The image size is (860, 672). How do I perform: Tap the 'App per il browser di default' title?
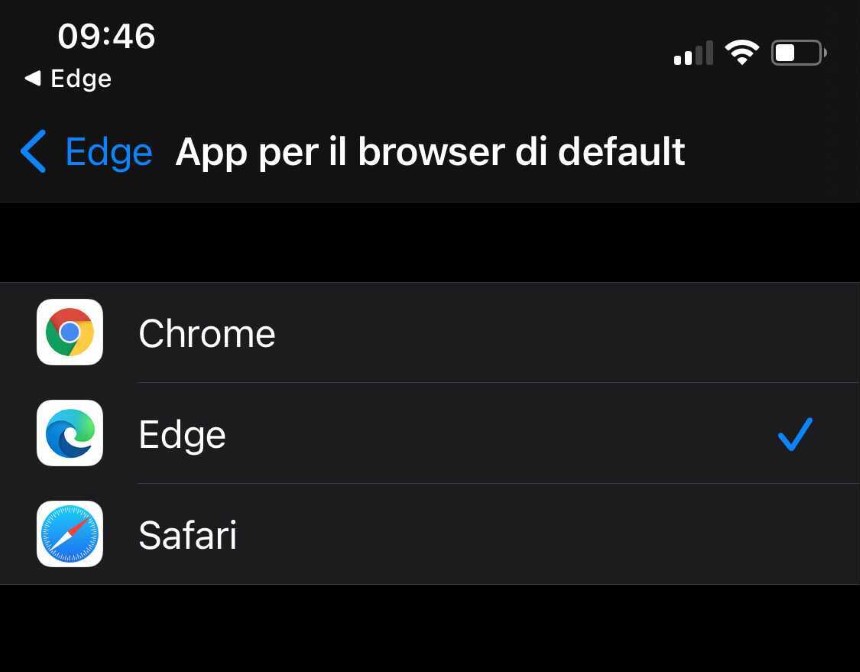[430, 152]
